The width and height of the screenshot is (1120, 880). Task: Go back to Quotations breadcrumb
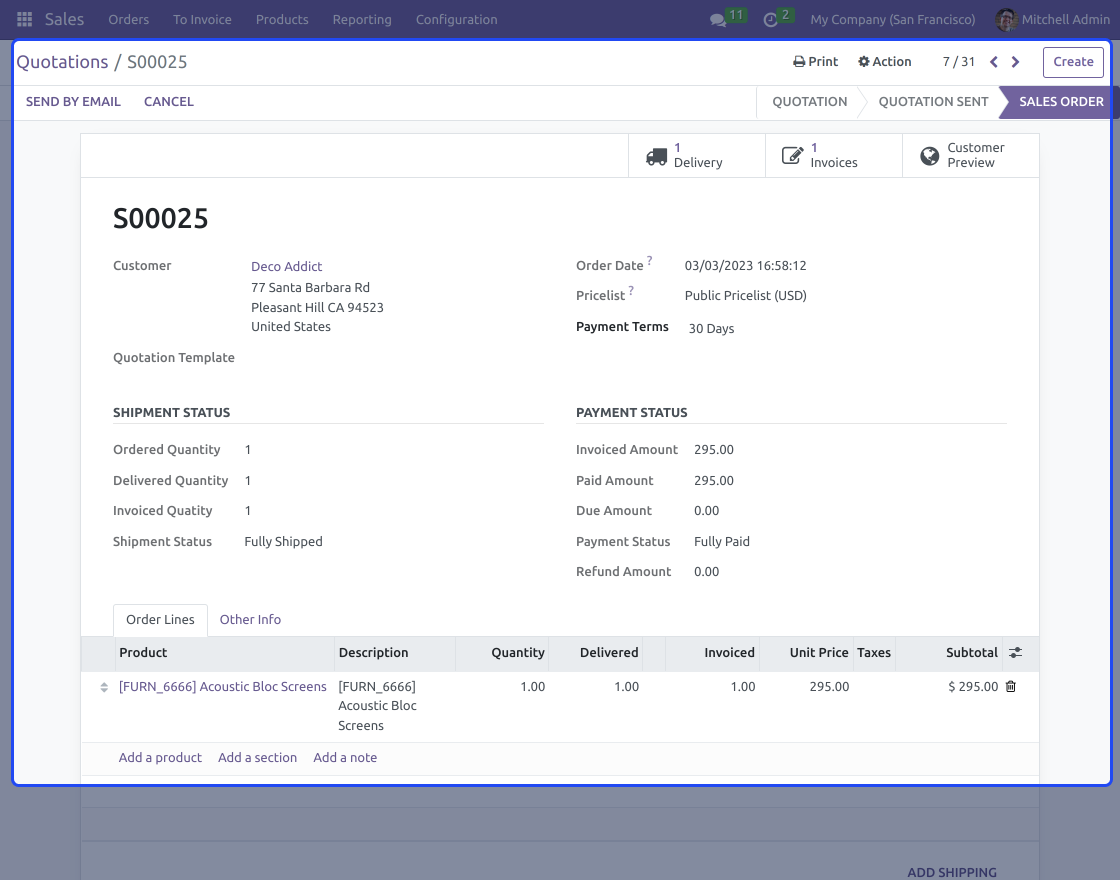pyautogui.click(x=62, y=62)
